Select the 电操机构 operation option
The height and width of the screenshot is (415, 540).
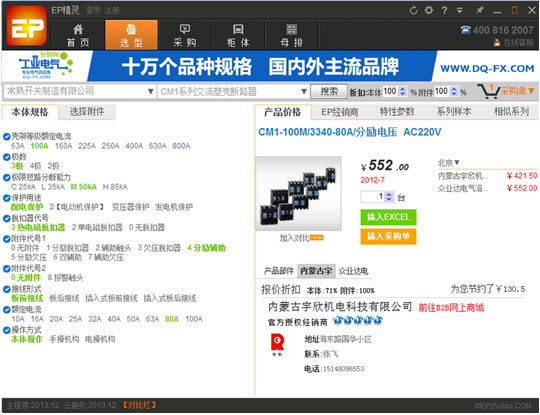[x=100, y=339]
